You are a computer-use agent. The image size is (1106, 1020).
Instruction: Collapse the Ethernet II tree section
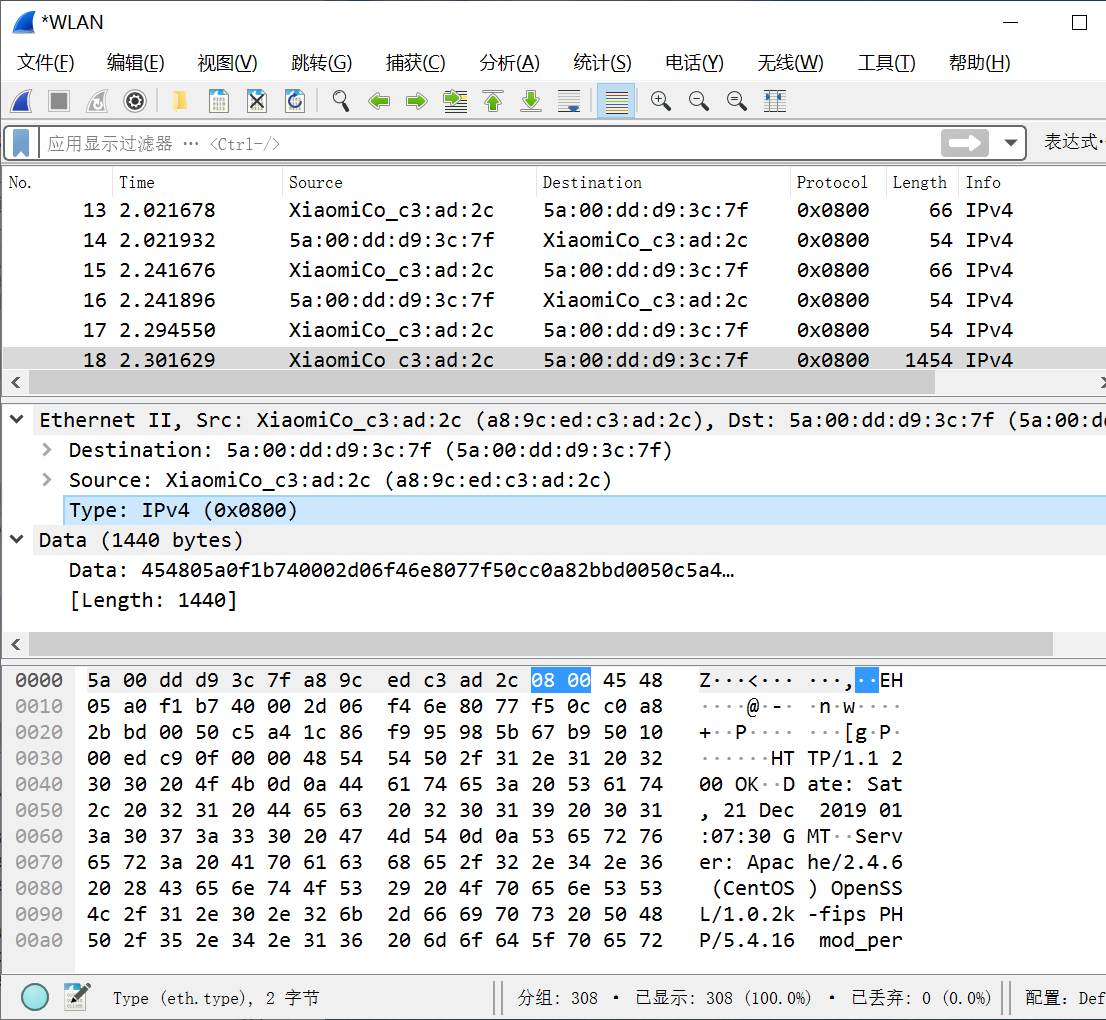coord(17,420)
